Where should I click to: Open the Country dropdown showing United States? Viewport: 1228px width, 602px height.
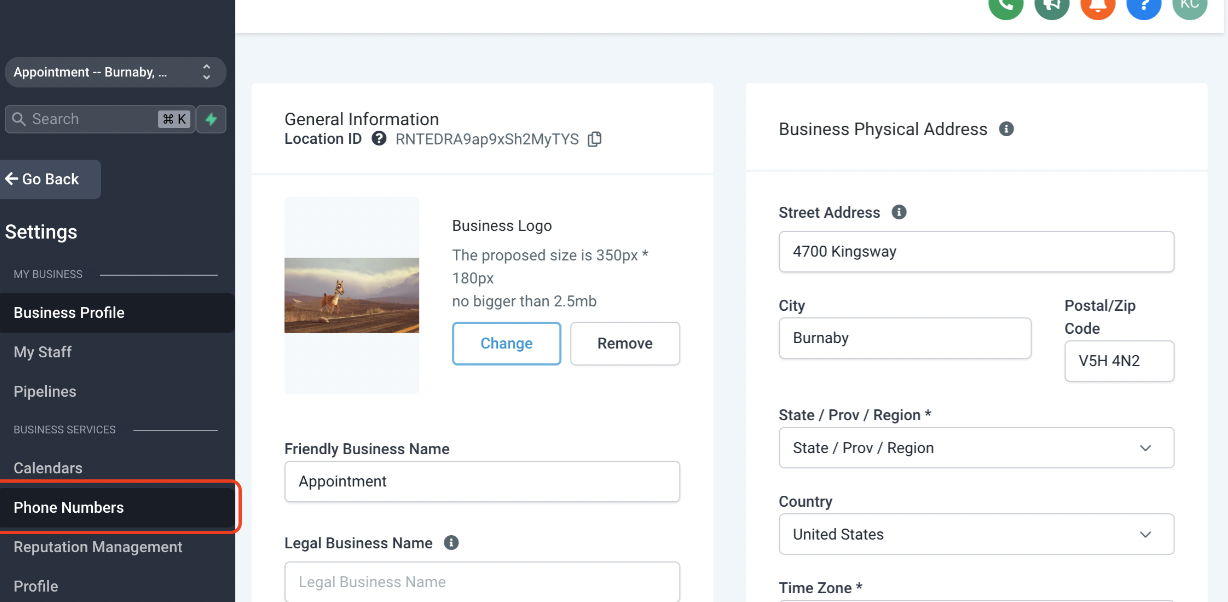(976, 534)
